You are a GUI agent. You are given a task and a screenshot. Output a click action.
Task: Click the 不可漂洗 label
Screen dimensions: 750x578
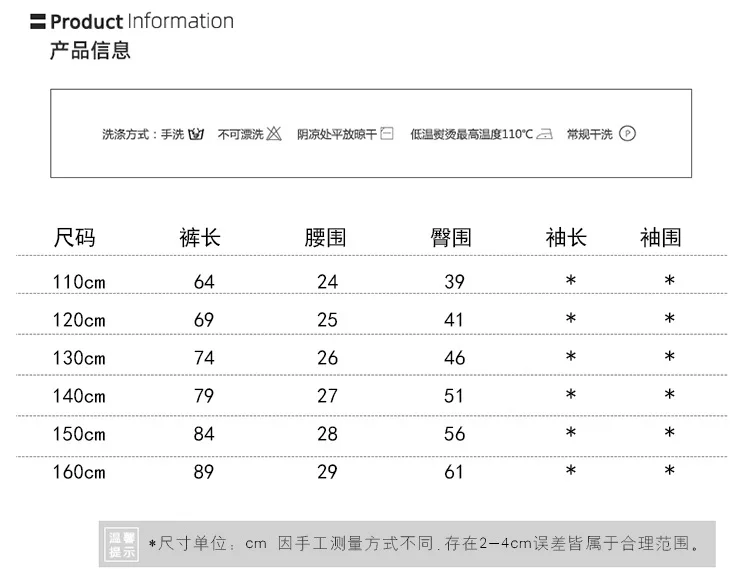click(241, 134)
